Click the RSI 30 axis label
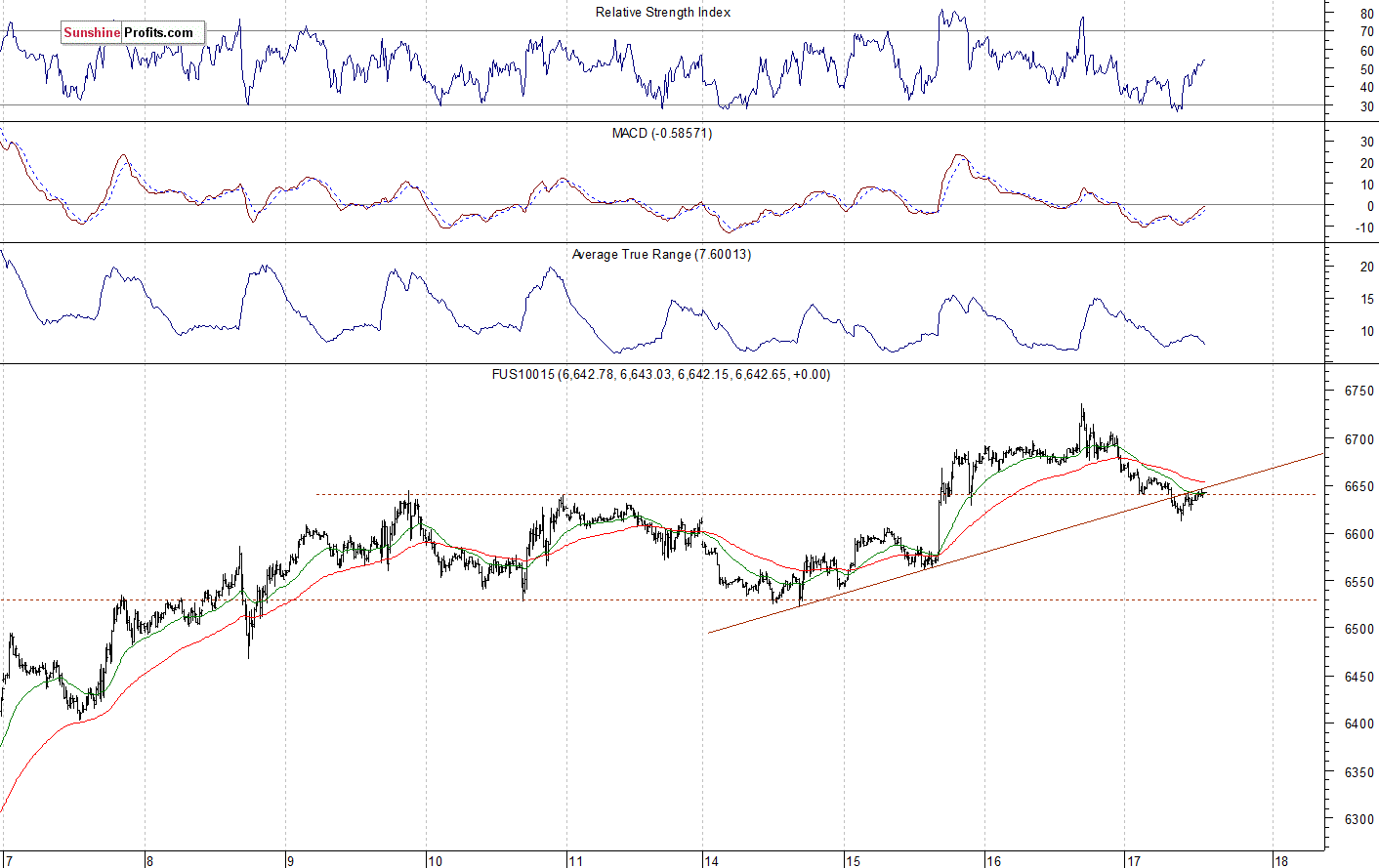Image resolution: width=1379 pixels, height=868 pixels. click(1367, 106)
